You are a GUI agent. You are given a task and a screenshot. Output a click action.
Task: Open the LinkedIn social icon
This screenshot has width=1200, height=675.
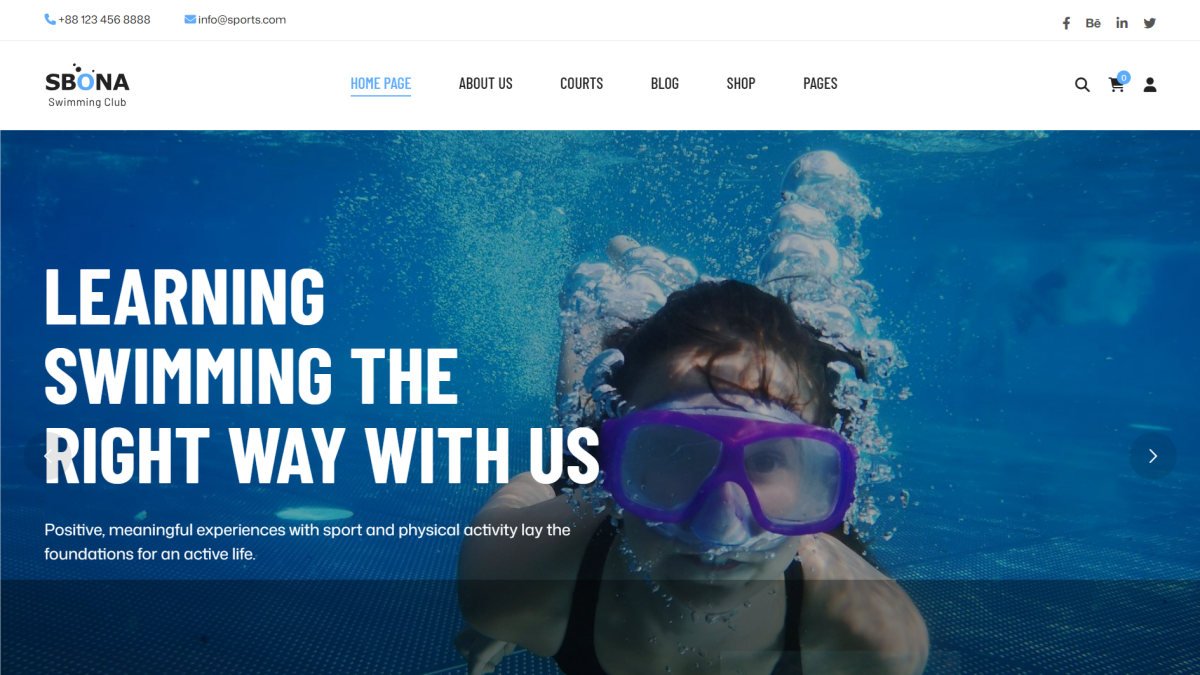pyautogui.click(x=1122, y=23)
